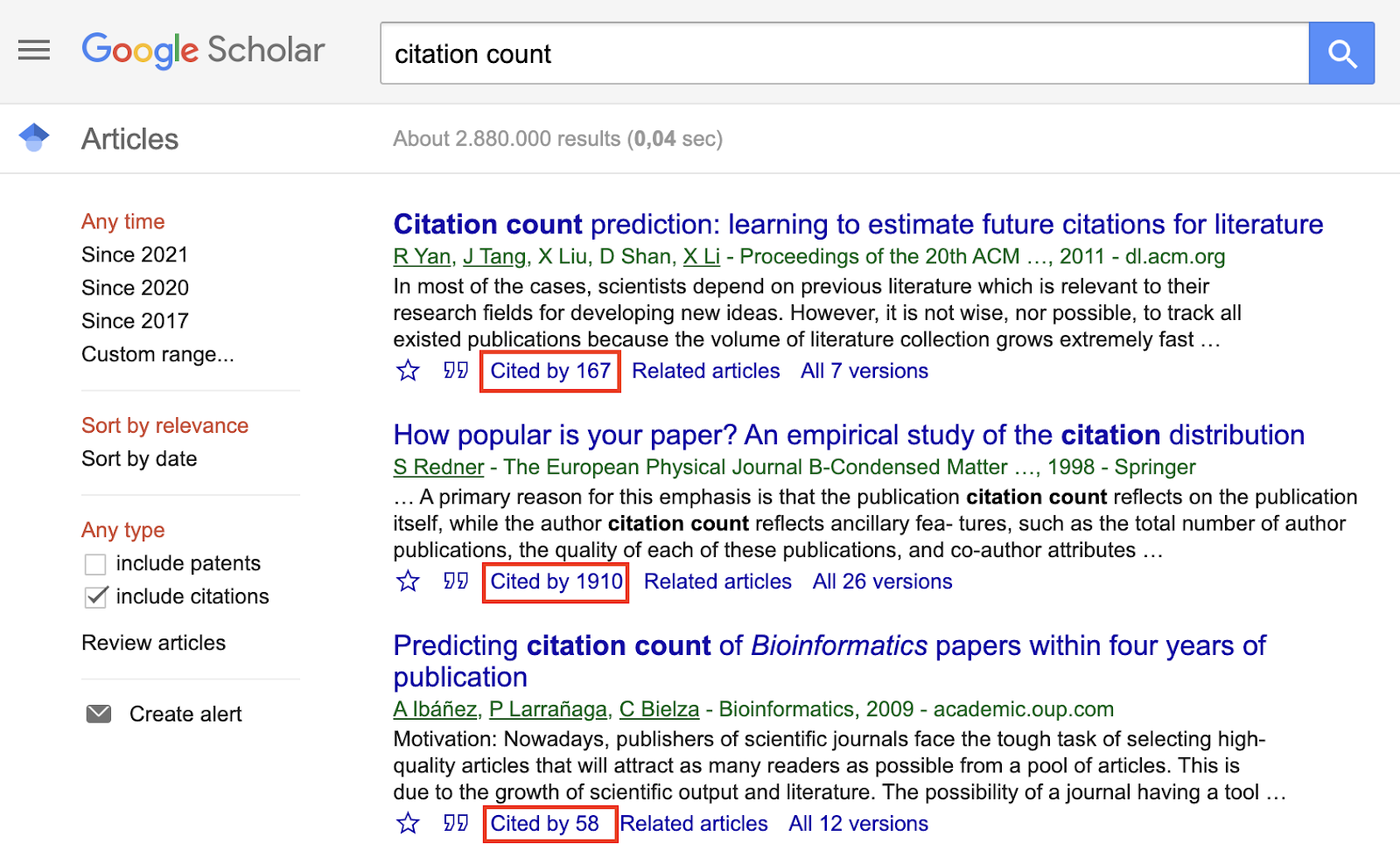Open How popular is your paper title
This screenshot has width=1400, height=864.
pyautogui.click(x=849, y=435)
